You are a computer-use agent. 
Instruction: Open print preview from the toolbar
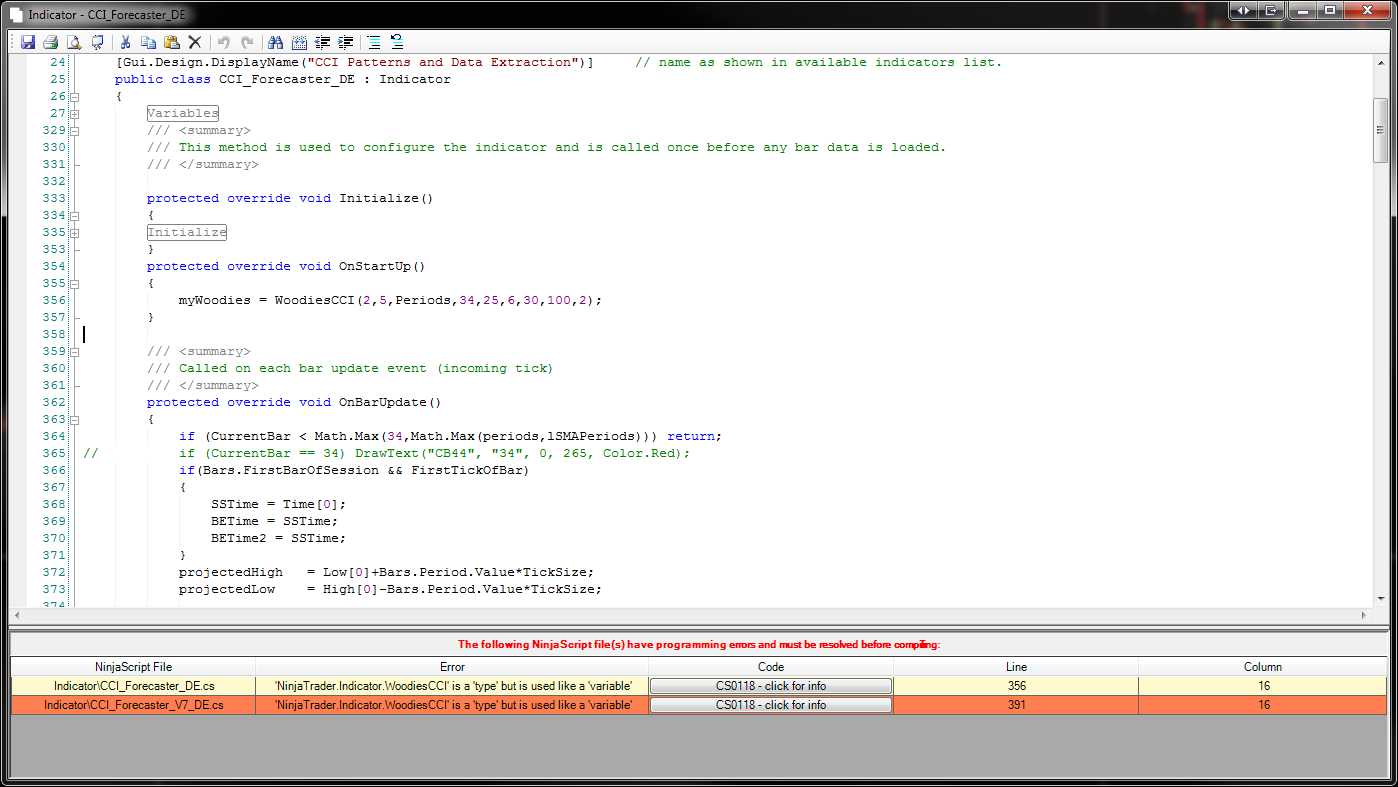click(74, 42)
